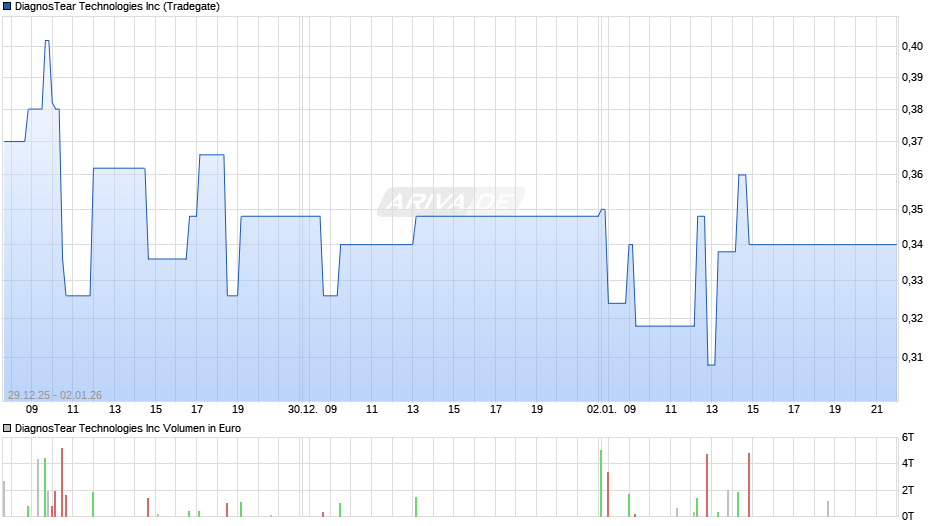Click the 0,32 price axis label

tap(912, 318)
